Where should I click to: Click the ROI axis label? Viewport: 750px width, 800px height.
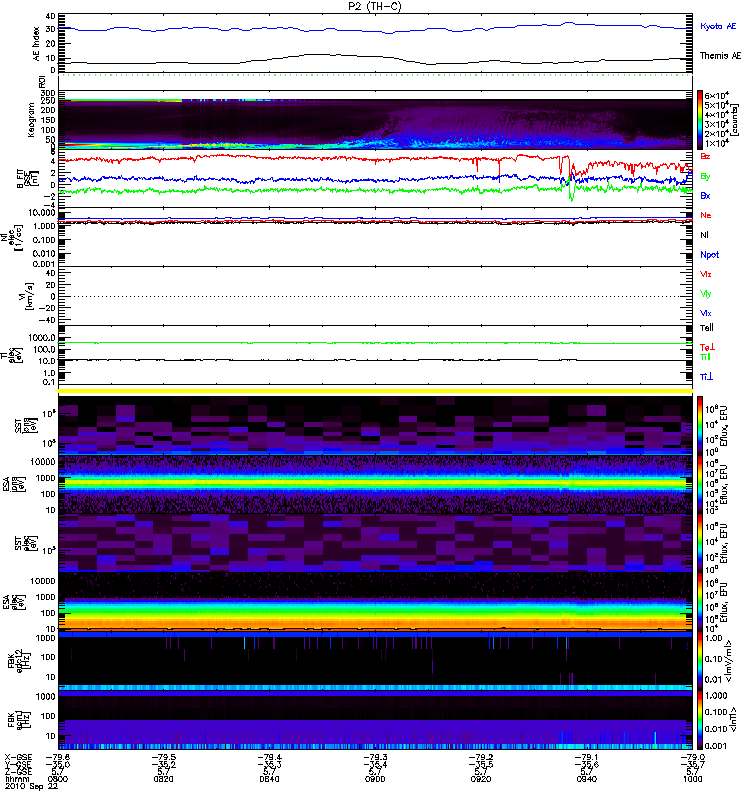click(42, 82)
